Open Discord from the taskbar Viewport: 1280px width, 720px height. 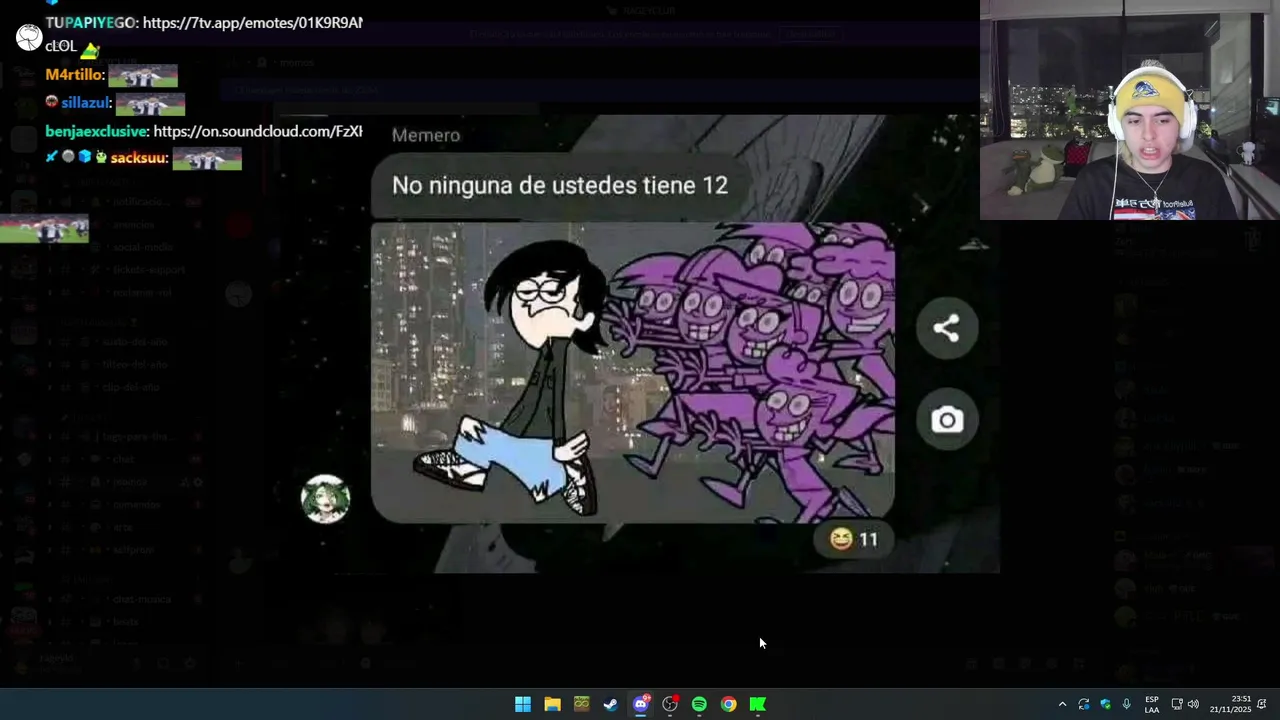pyautogui.click(x=640, y=704)
